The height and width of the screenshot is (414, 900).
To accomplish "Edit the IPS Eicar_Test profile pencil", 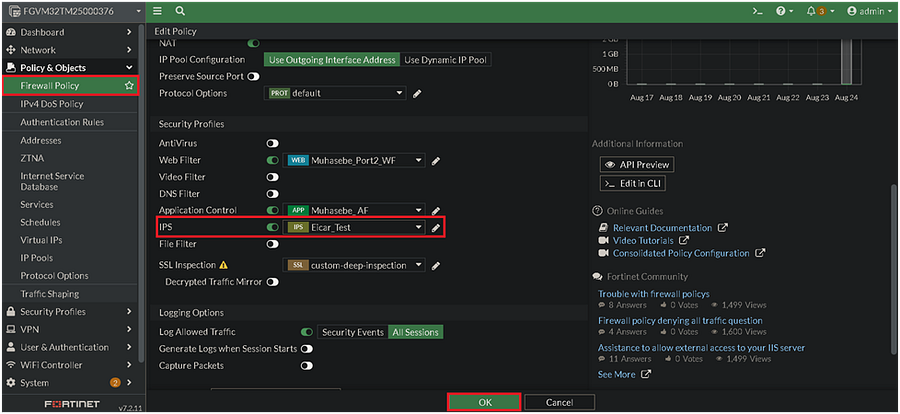I will click(436, 228).
